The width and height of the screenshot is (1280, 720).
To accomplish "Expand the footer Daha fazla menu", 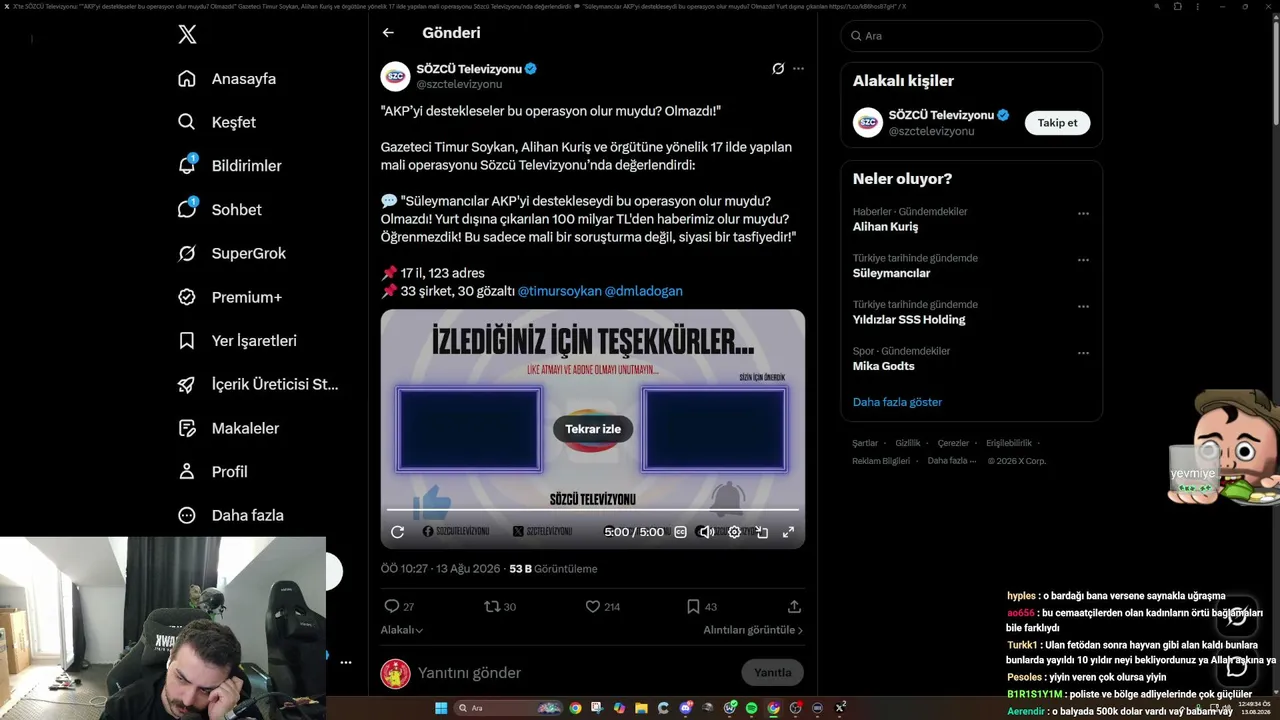I will [950, 461].
